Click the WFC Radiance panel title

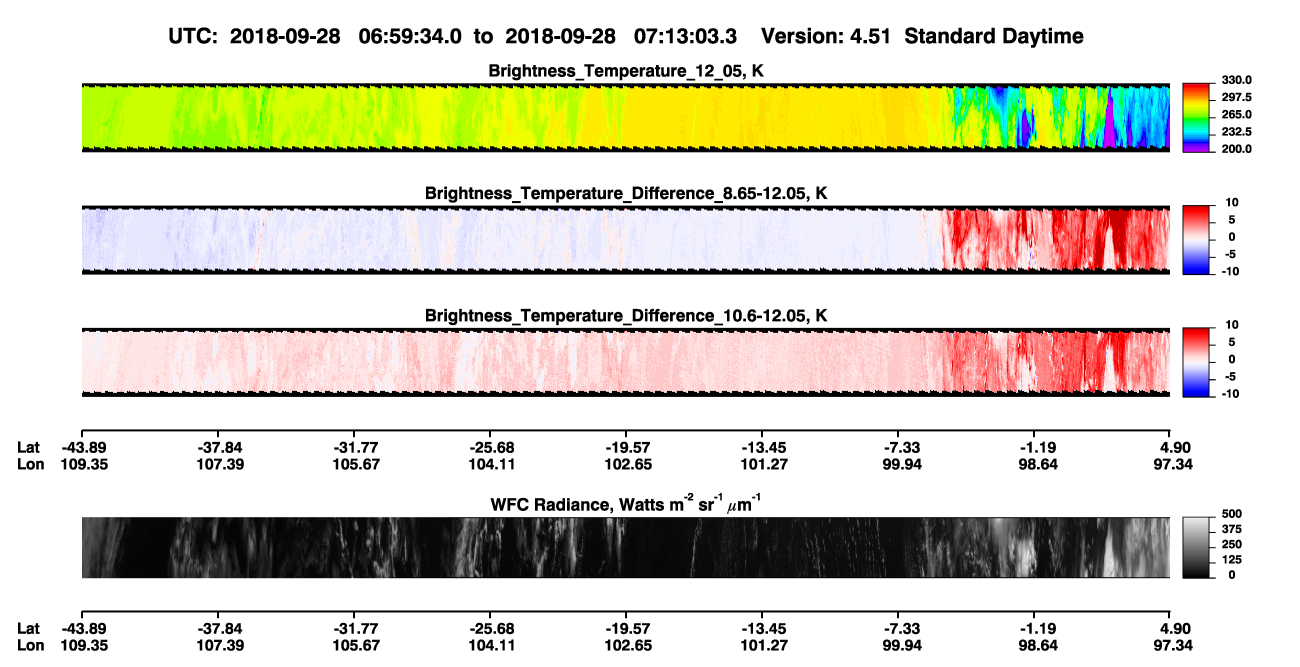626,505
